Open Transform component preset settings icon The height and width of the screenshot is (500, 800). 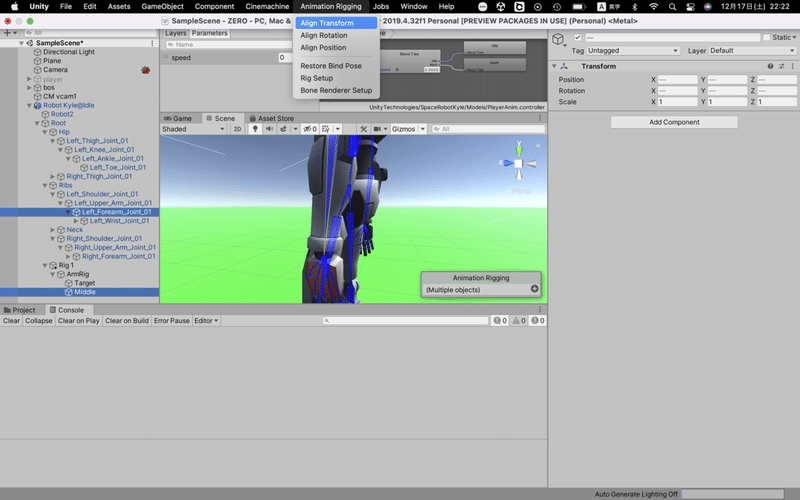click(782, 66)
